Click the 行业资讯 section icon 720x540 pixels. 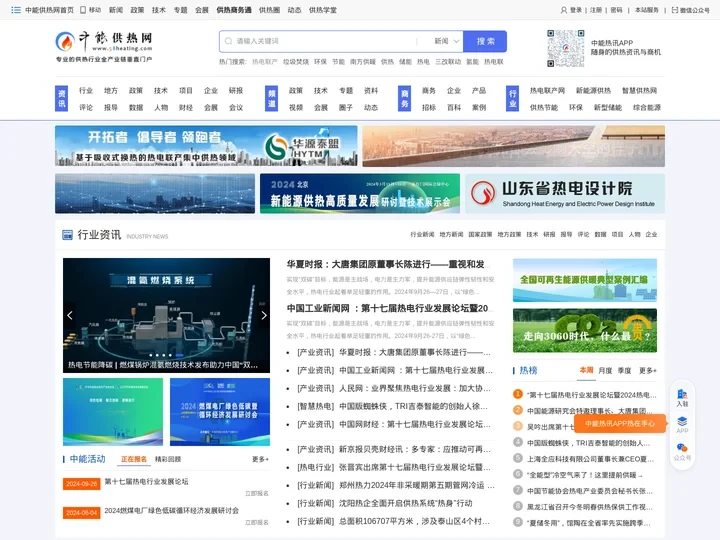click(67, 235)
